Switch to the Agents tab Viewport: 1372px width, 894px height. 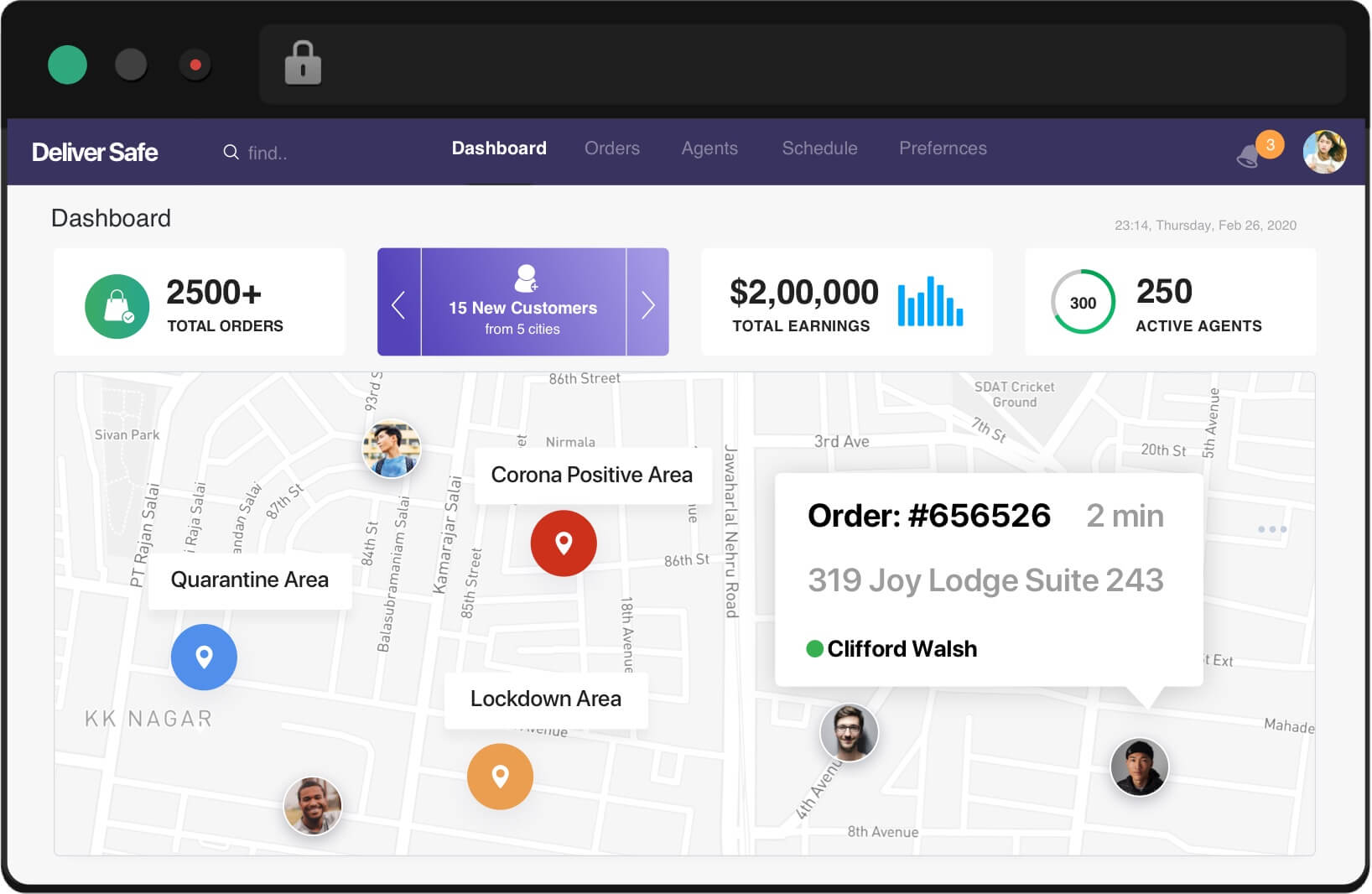click(709, 148)
